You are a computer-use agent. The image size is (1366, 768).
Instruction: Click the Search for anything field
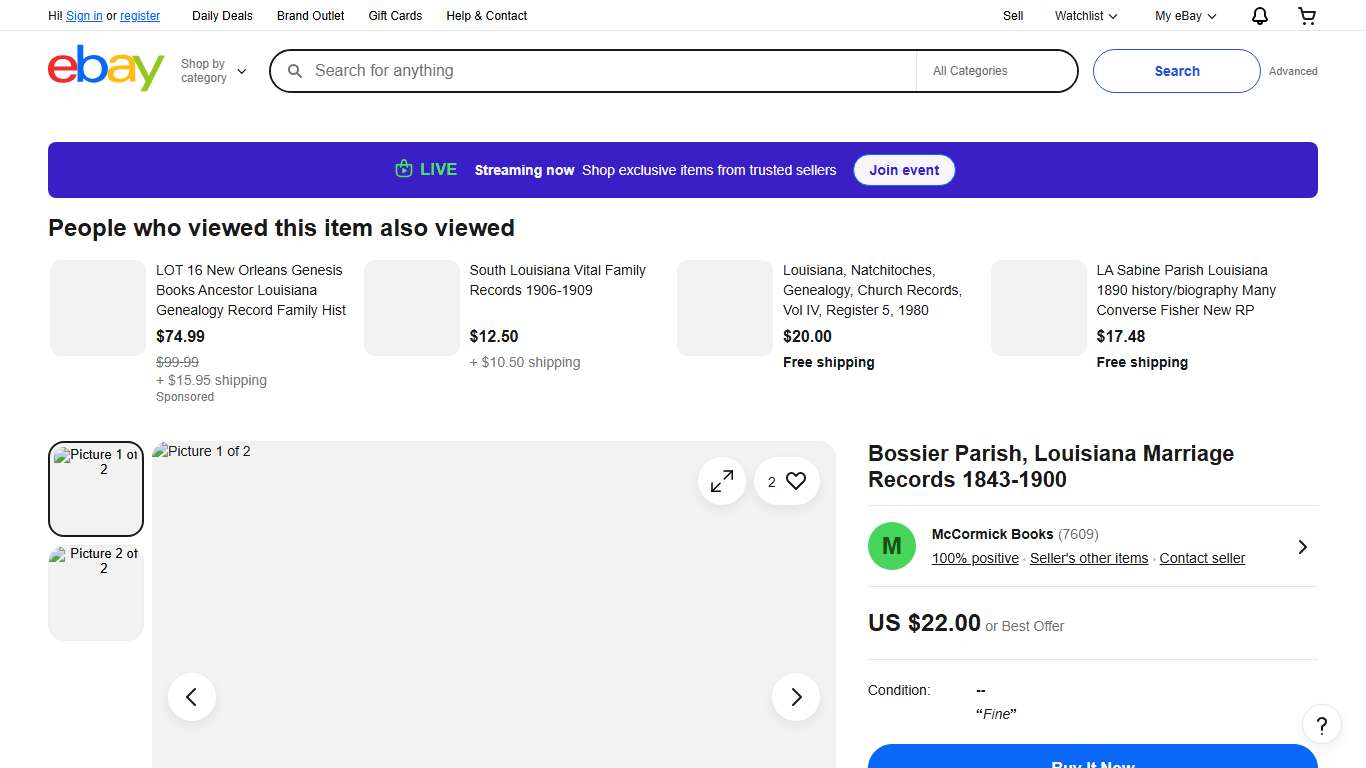coord(600,71)
